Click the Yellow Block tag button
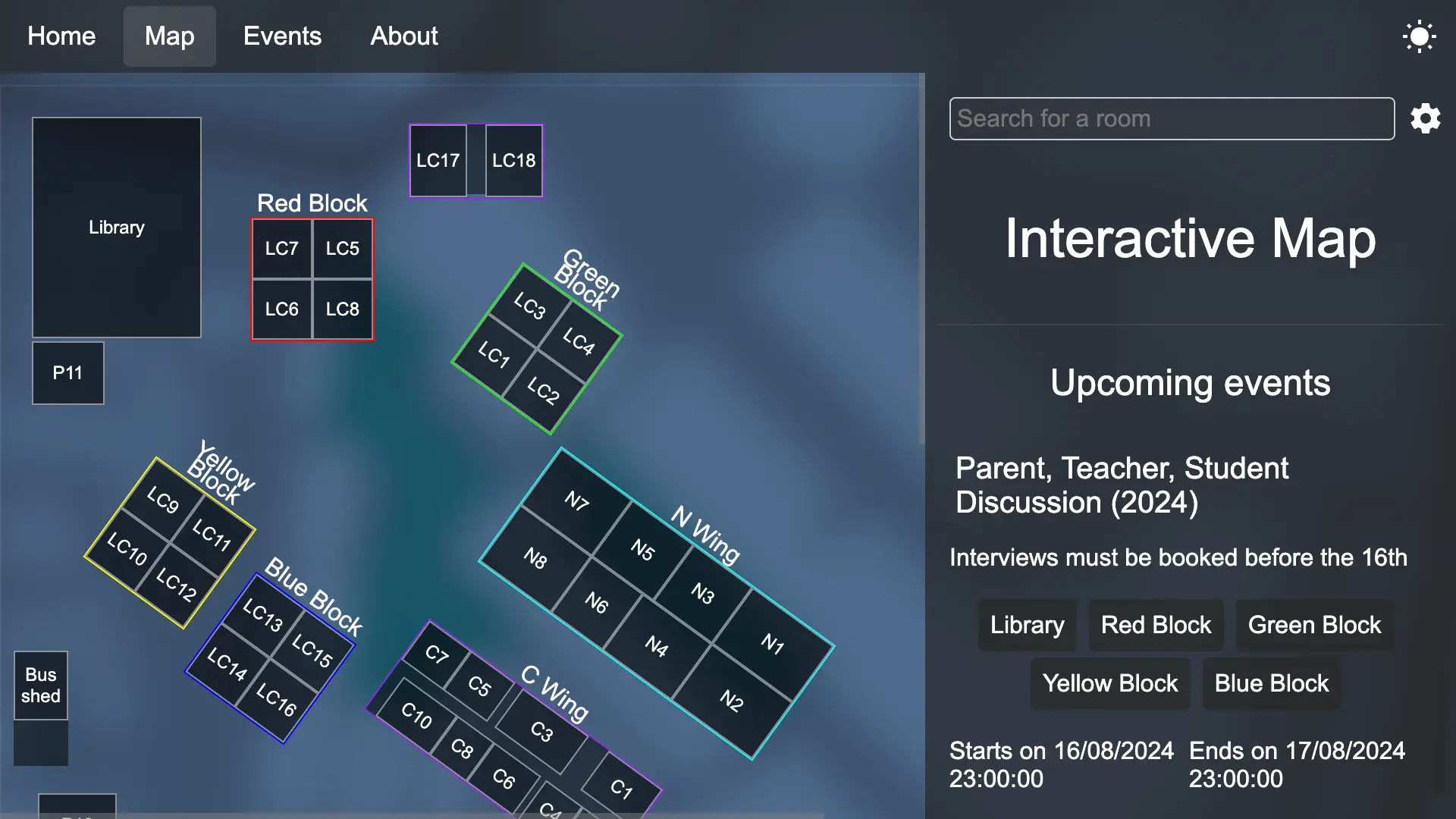Viewport: 1456px width, 819px height. [1109, 683]
